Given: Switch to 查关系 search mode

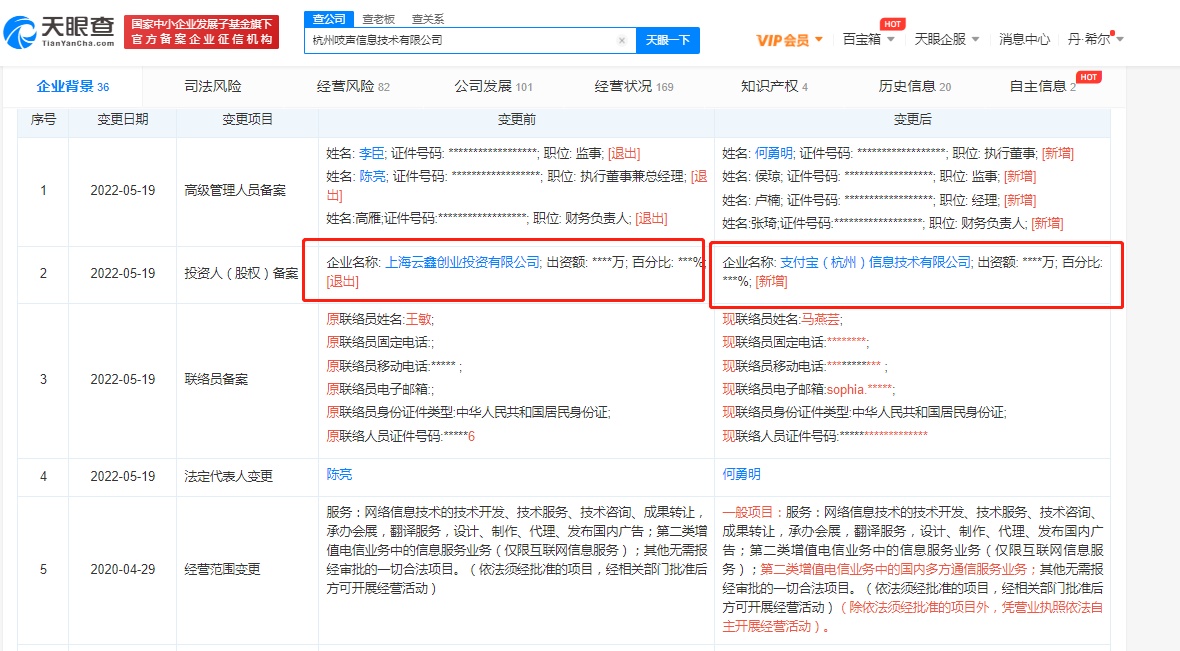Looking at the screenshot, I should pos(430,18).
